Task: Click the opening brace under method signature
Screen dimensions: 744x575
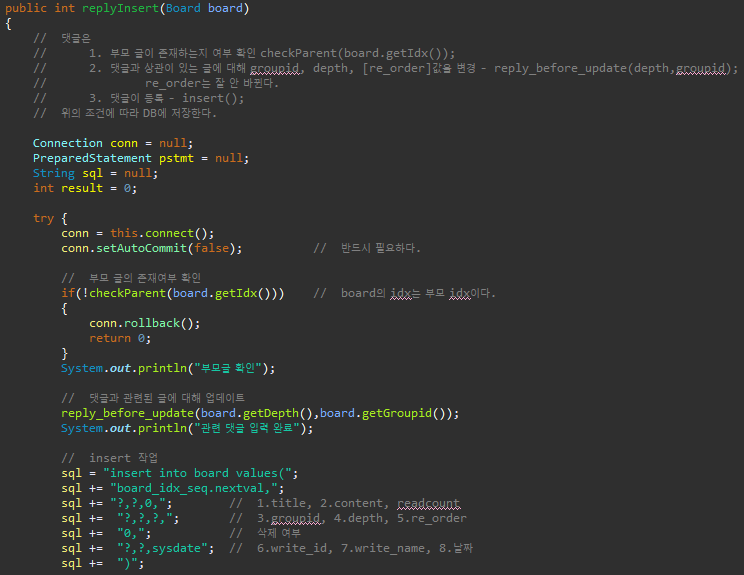Action: tap(8, 24)
